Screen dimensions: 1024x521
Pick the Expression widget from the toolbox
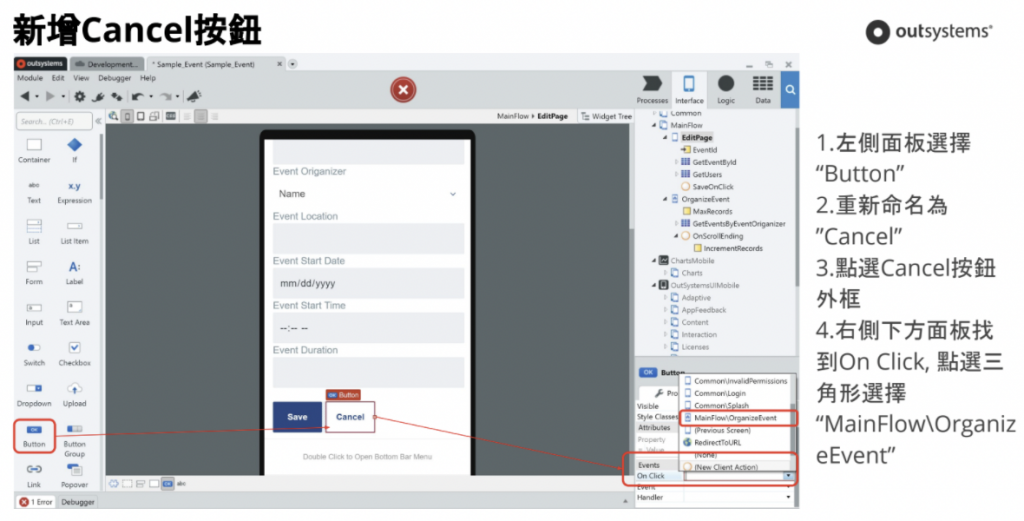74,192
